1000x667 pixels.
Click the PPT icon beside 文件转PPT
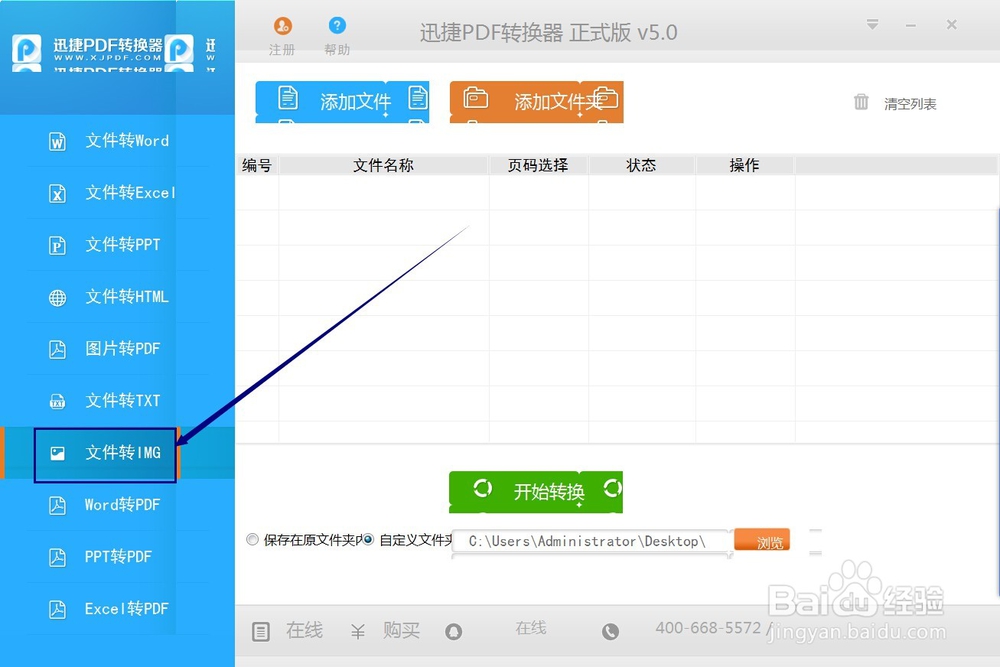tap(57, 245)
